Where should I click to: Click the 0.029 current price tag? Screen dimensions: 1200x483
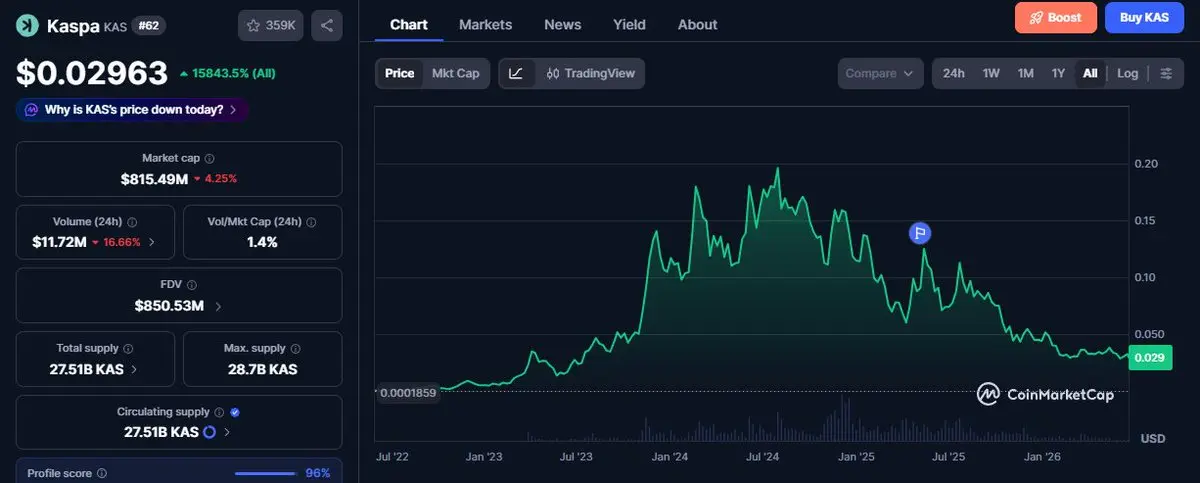[1149, 357]
